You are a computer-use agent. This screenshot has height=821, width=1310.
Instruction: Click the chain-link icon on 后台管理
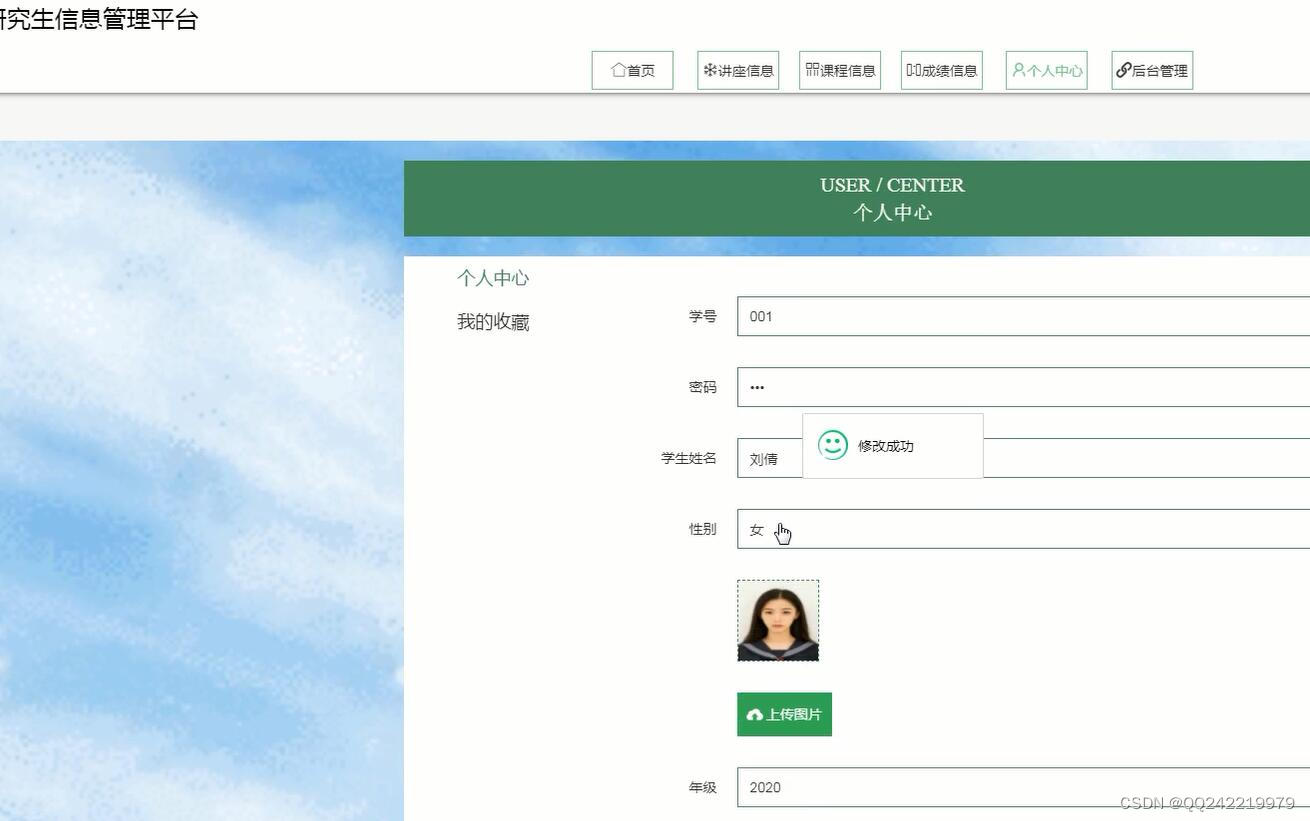point(1122,70)
